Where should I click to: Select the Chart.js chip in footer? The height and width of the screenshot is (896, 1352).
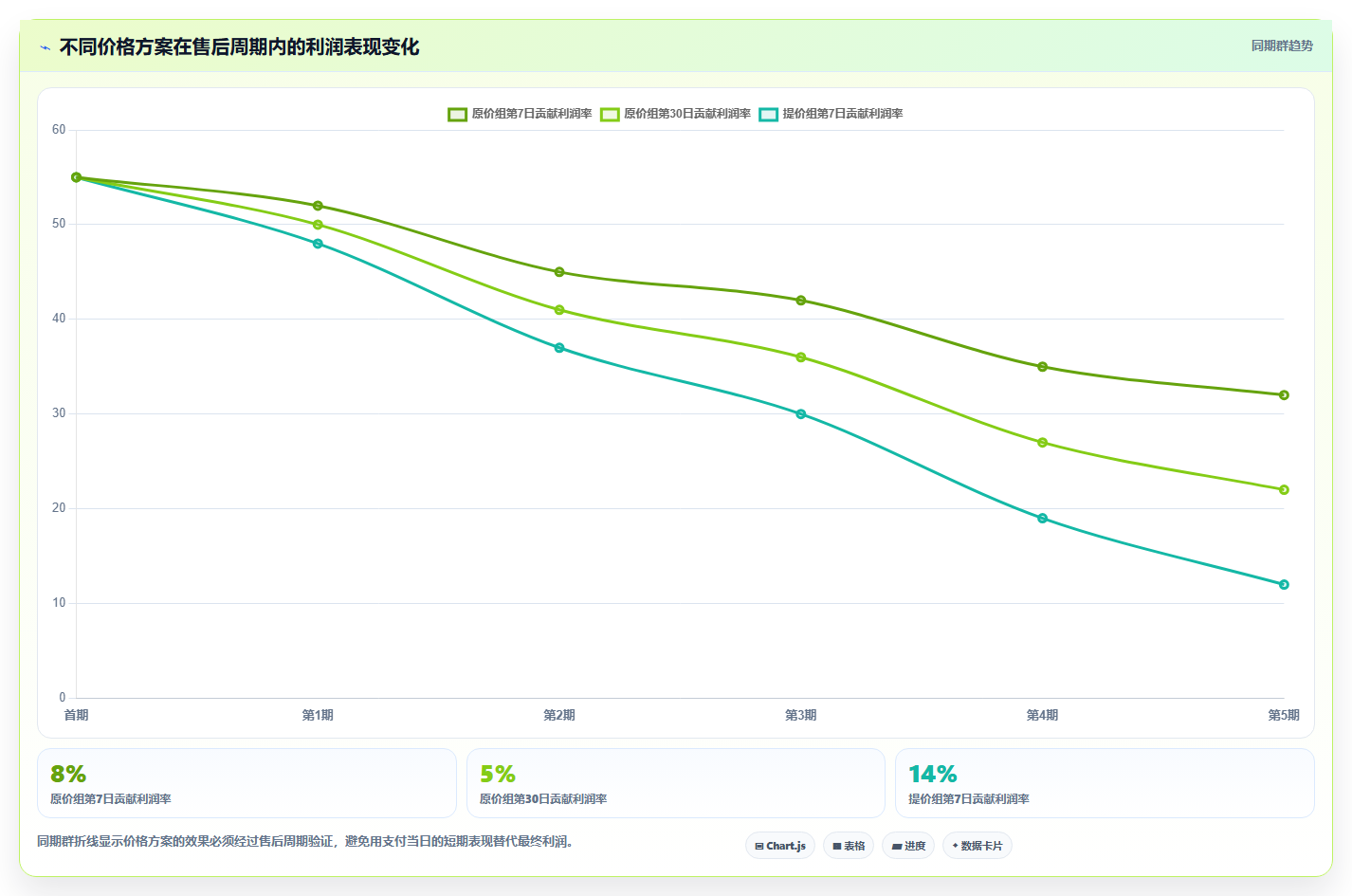tap(780, 846)
